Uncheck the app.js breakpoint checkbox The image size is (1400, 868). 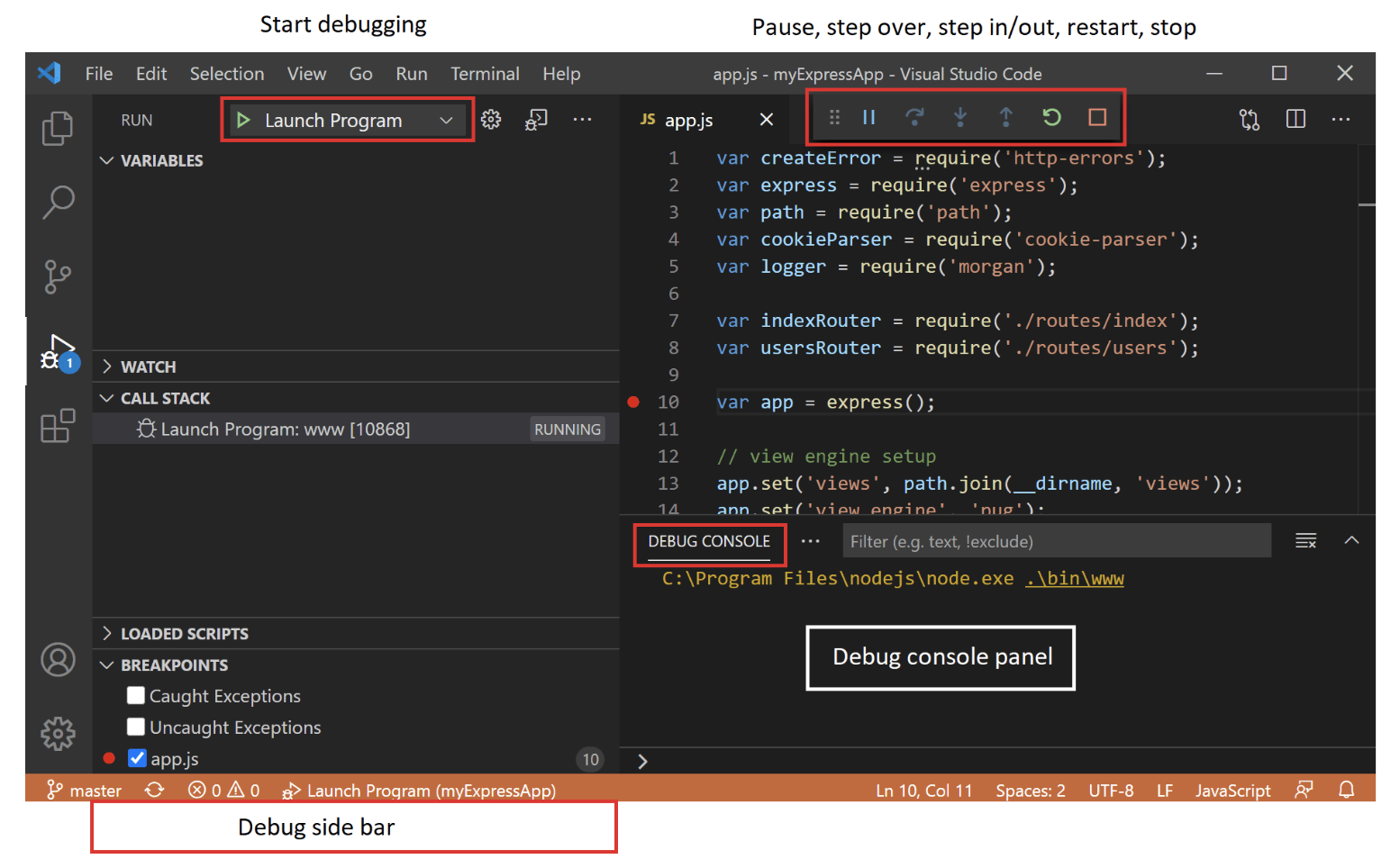coord(137,758)
